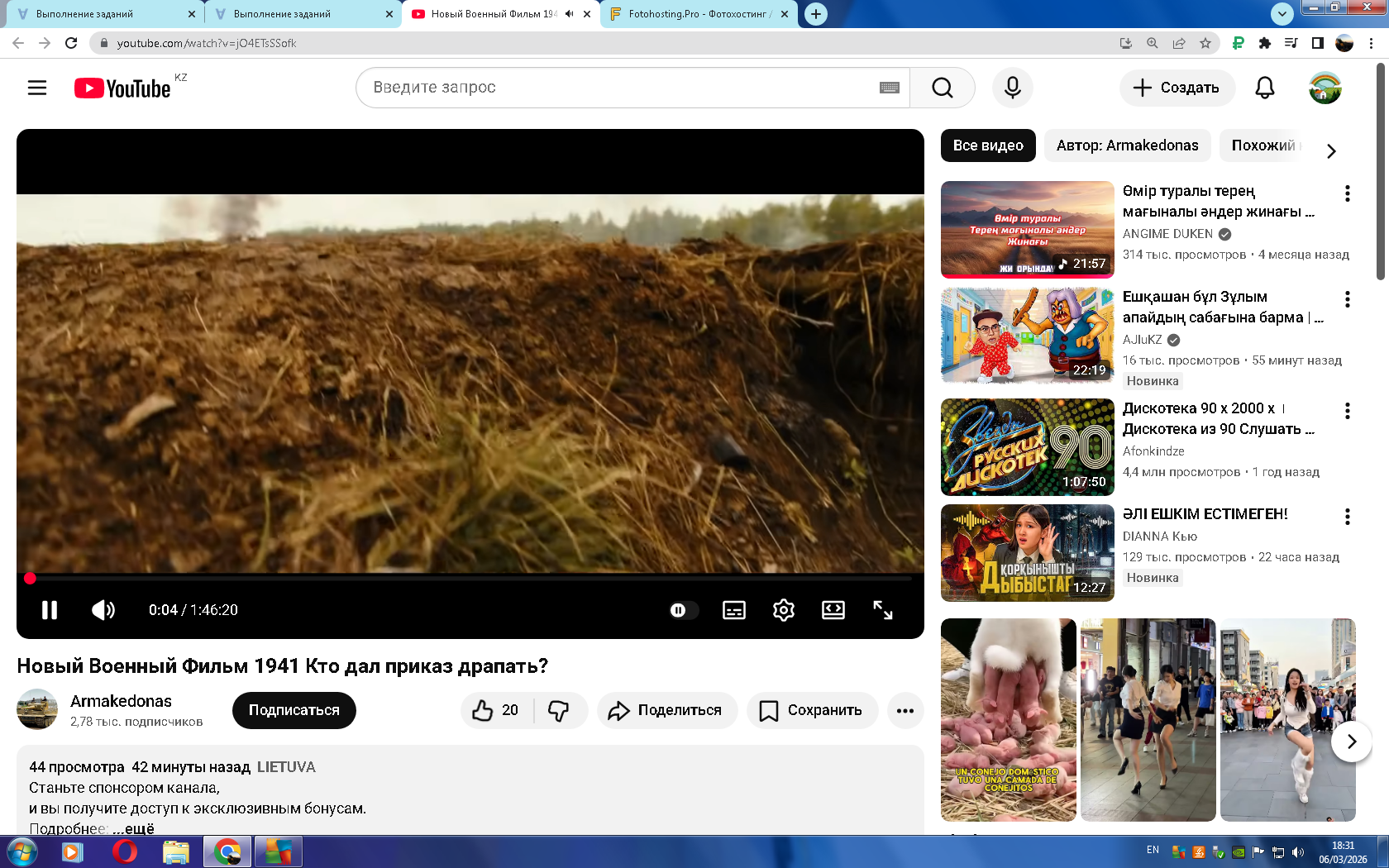The image size is (1389, 868).
Task: Bookmark this page with the star
Action: [1205, 43]
